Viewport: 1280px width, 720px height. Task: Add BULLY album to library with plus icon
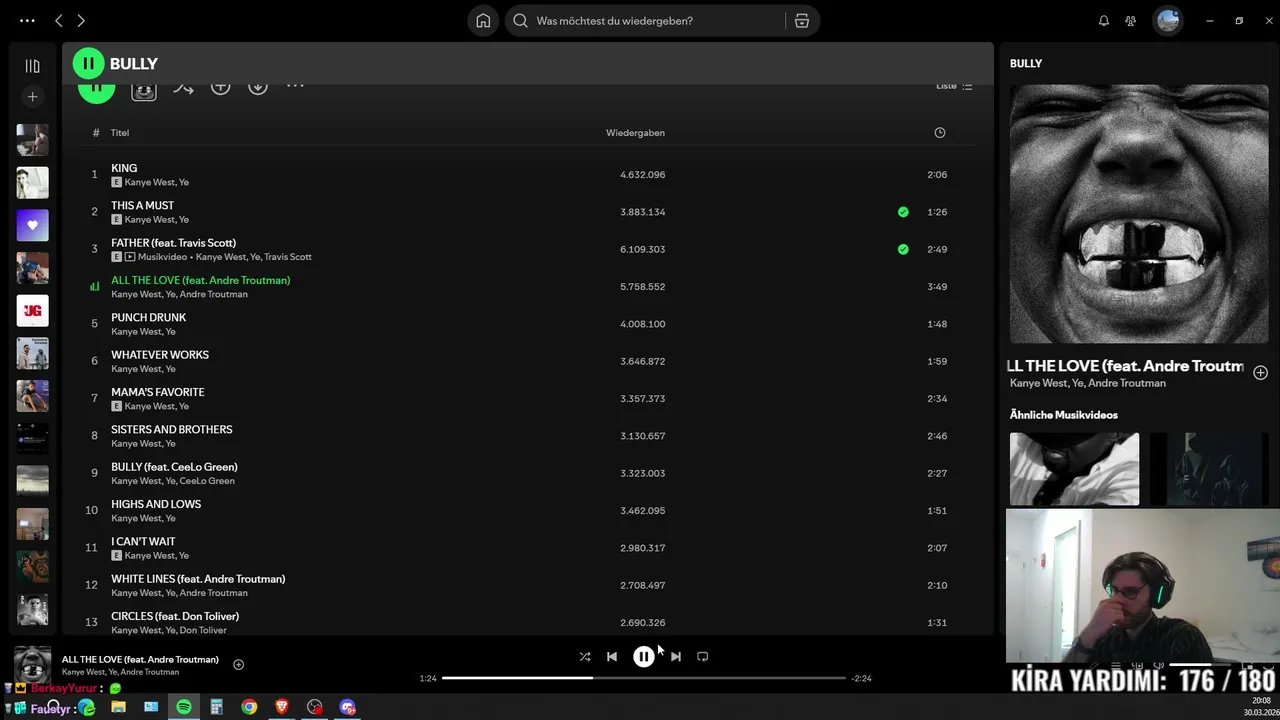(220, 86)
